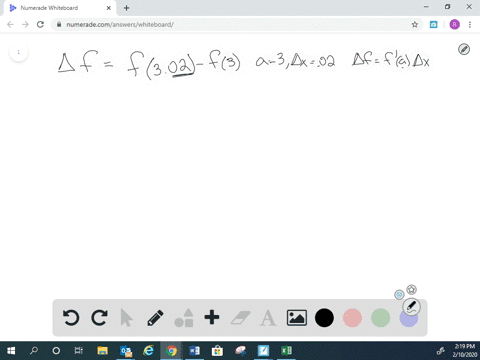Undo the last whiteboard stroke
Image resolution: width=480 pixels, height=360 pixels.
(x=71, y=318)
